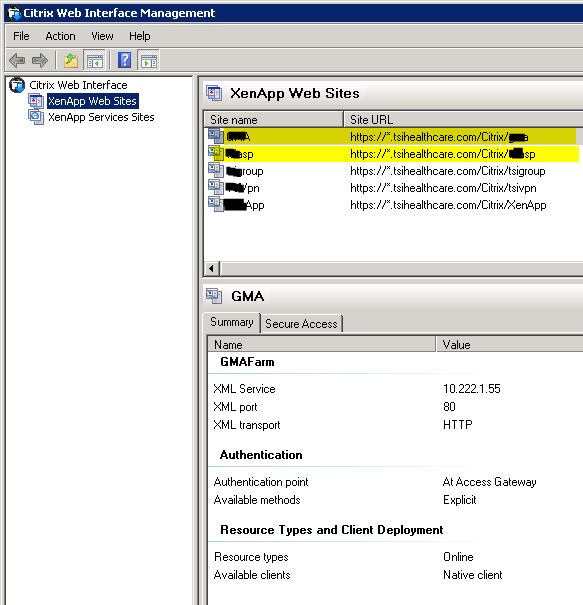The width and height of the screenshot is (583, 605).
Task: Click the Explicit value
Action: point(460,500)
